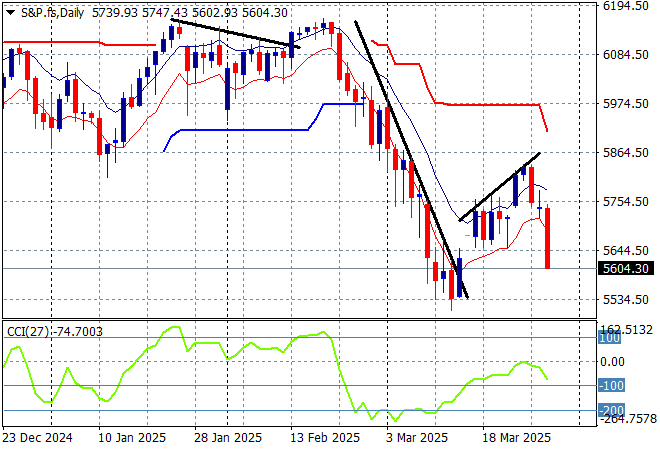Click the 28 Jan 2025 date label

tap(228, 438)
